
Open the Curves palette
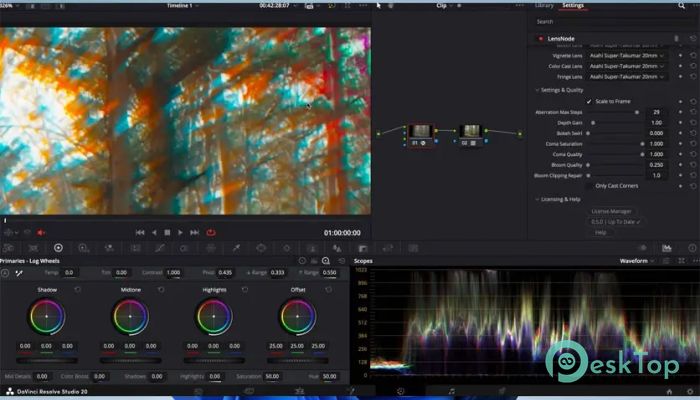(159, 248)
